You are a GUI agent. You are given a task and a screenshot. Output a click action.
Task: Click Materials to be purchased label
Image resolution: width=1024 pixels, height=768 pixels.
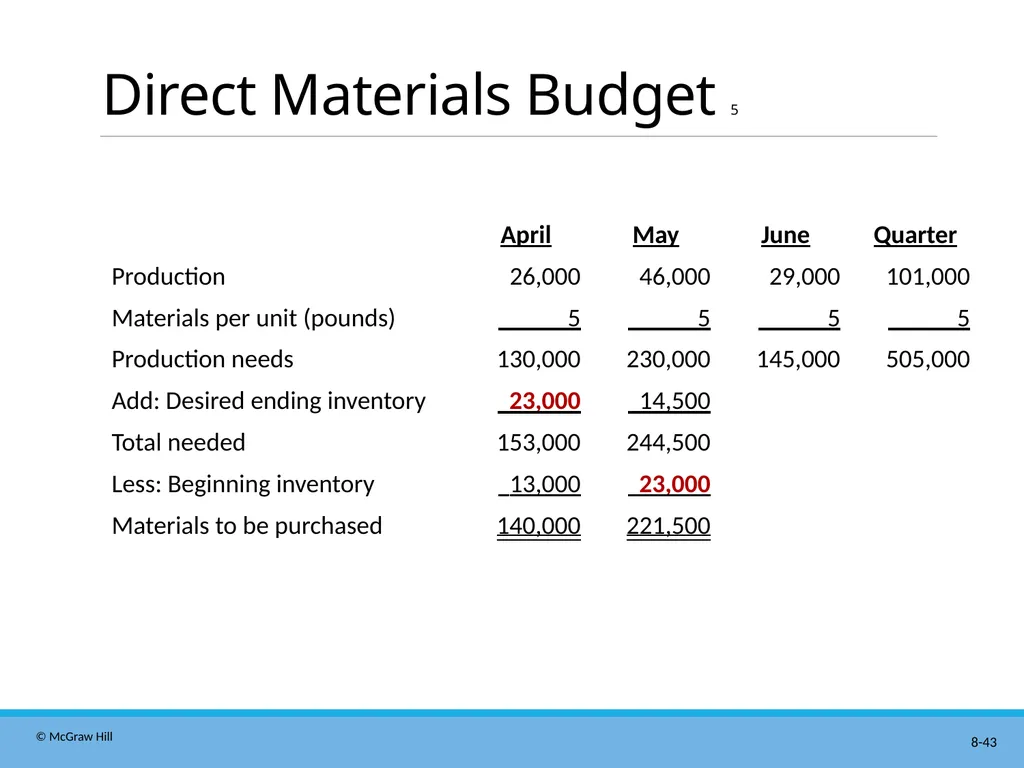point(247,526)
